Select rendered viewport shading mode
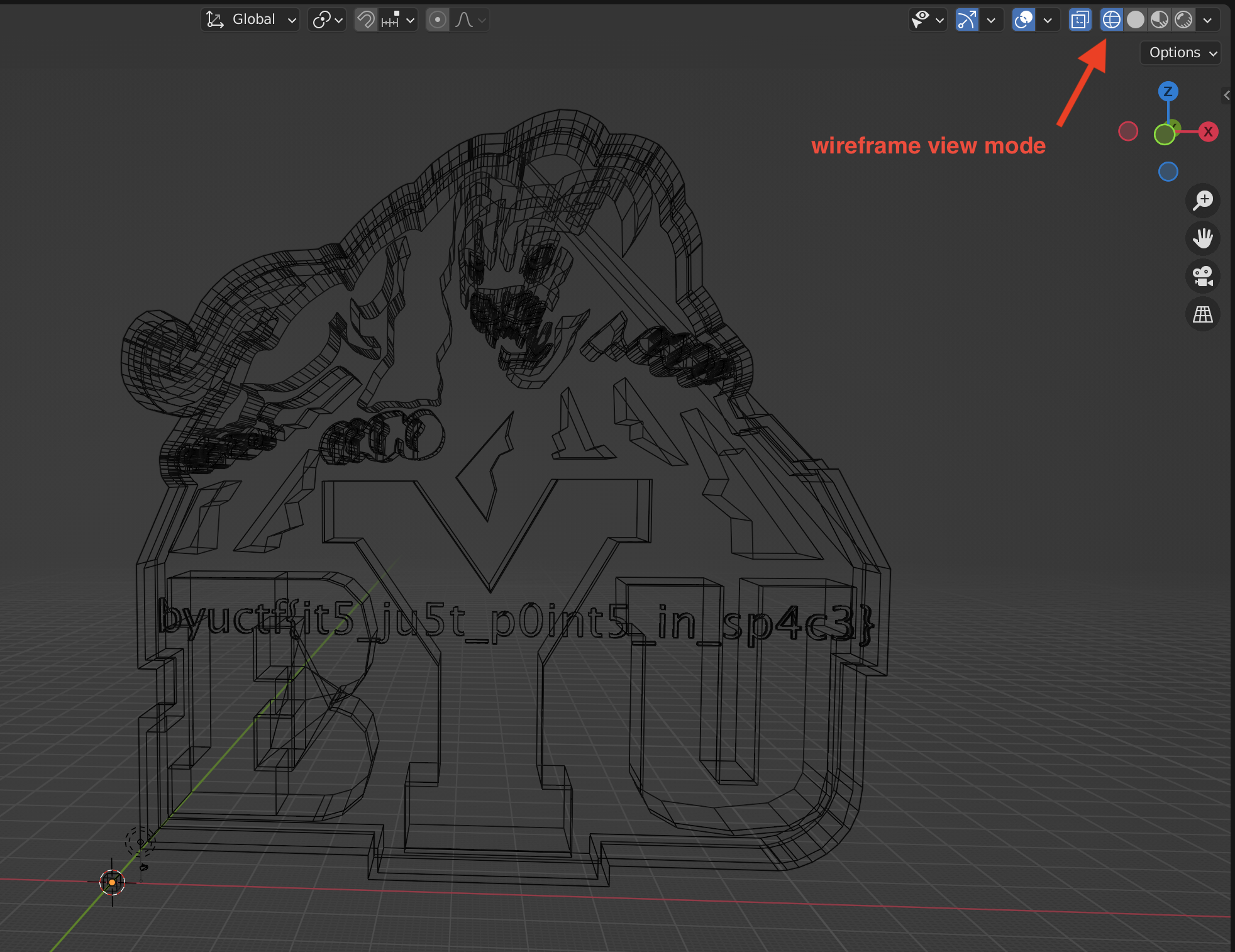Image resolution: width=1235 pixels, height=952 pixels. point(1183,20)
